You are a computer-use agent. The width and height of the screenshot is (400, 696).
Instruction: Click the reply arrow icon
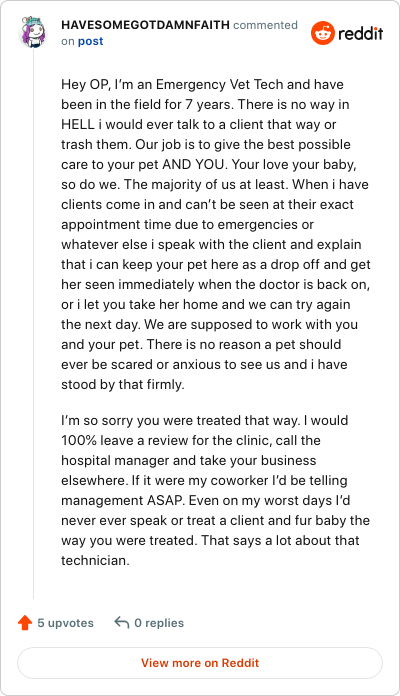click(122, 622)
